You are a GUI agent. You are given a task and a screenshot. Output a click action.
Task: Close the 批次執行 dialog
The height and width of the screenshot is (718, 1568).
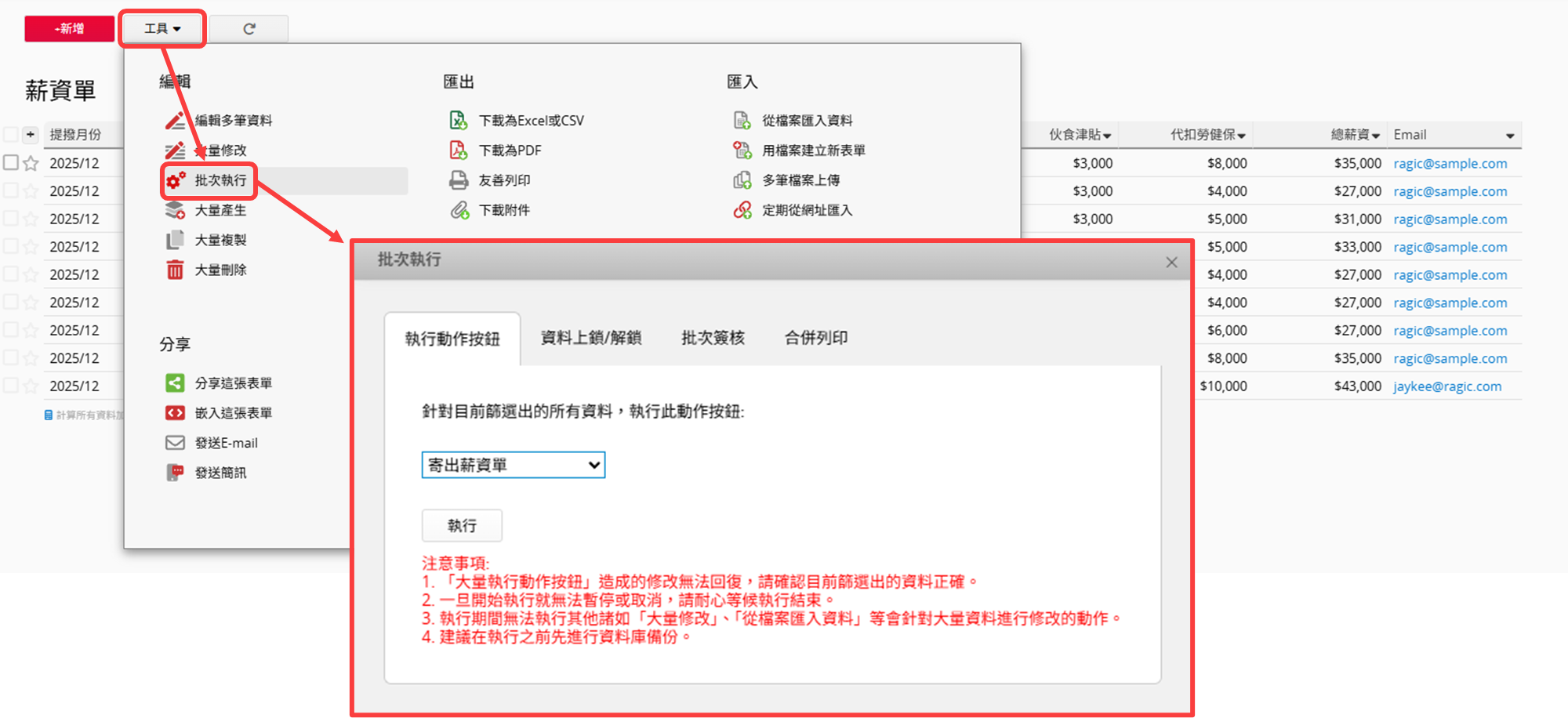(x=1171, y=263)
